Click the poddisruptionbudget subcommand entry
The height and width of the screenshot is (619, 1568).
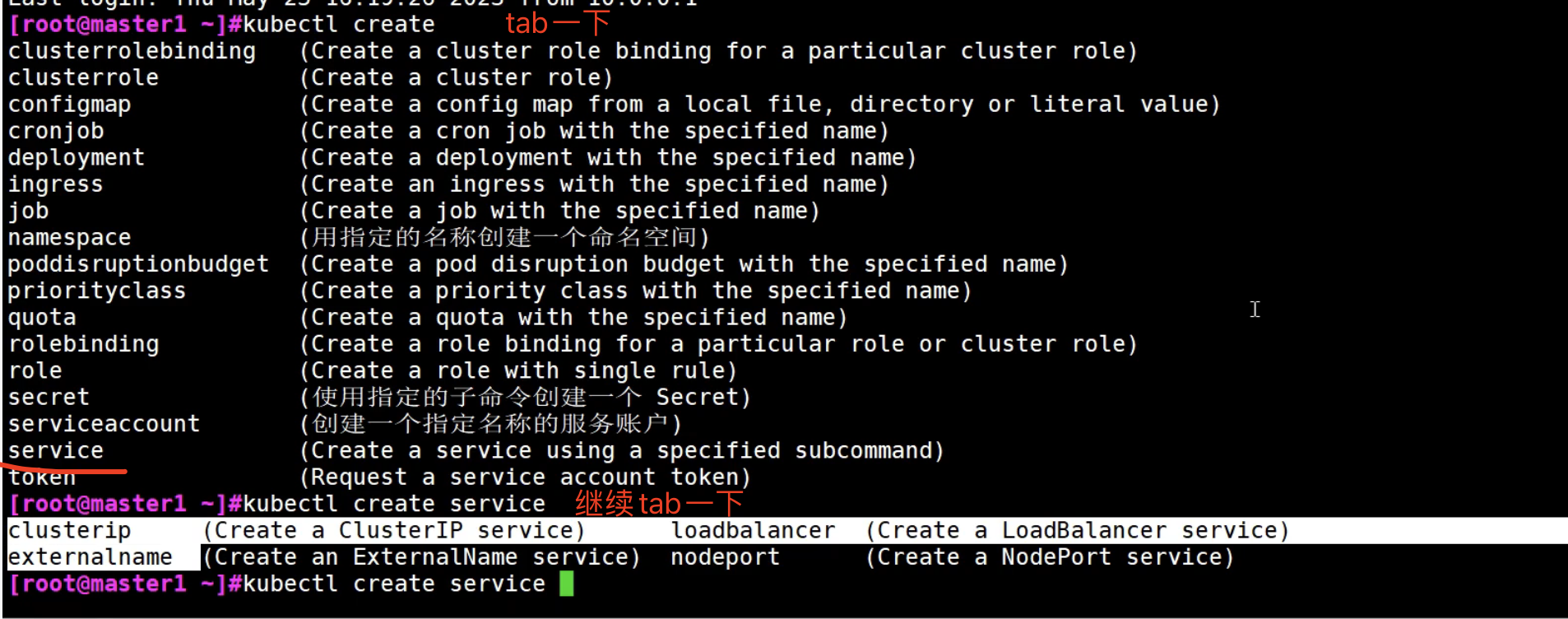138,264
